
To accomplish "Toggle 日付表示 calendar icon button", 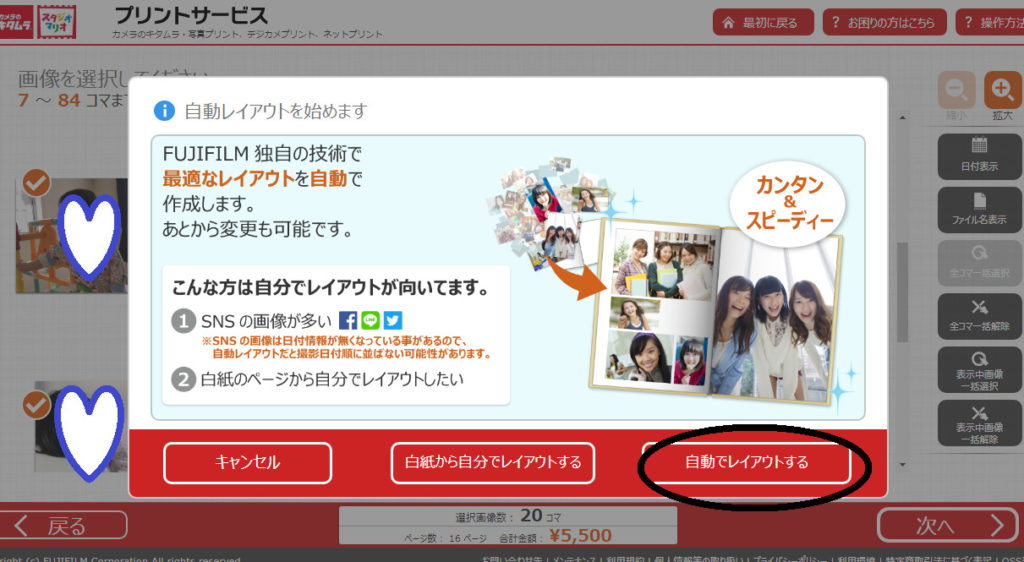I will coord(979,156).
